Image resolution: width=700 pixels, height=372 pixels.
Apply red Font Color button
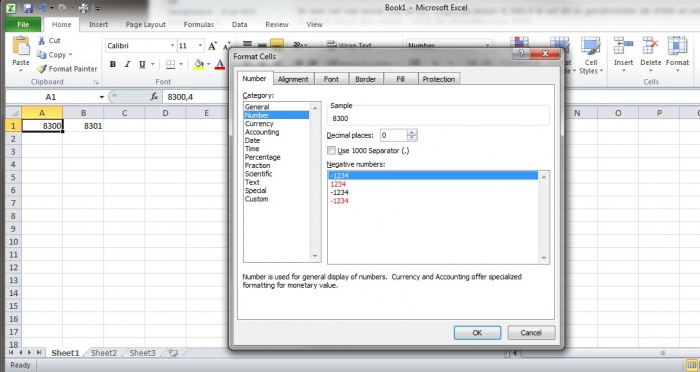[x=220, y=64]
